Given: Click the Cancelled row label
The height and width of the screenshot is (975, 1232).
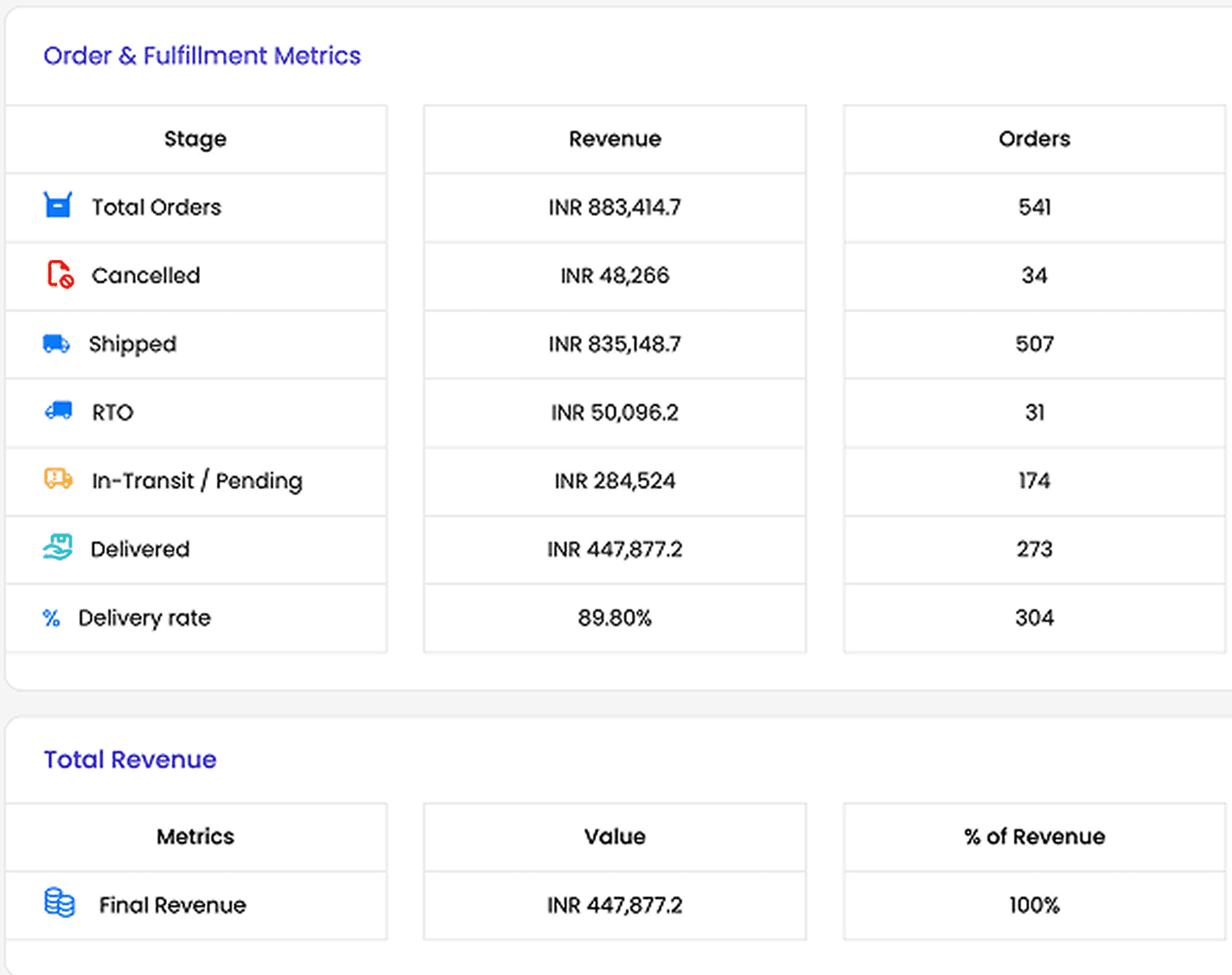Looking at the screenshot, I should click(x=146, y=276).
